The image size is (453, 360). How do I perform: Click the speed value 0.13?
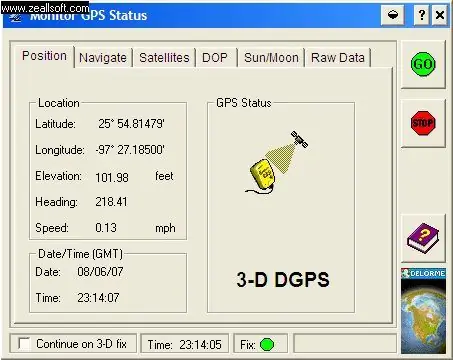coord(106,228)
